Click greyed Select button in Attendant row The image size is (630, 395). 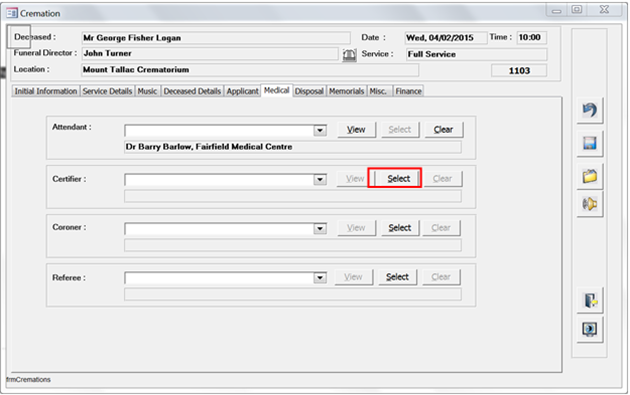[x=400, y=130]
